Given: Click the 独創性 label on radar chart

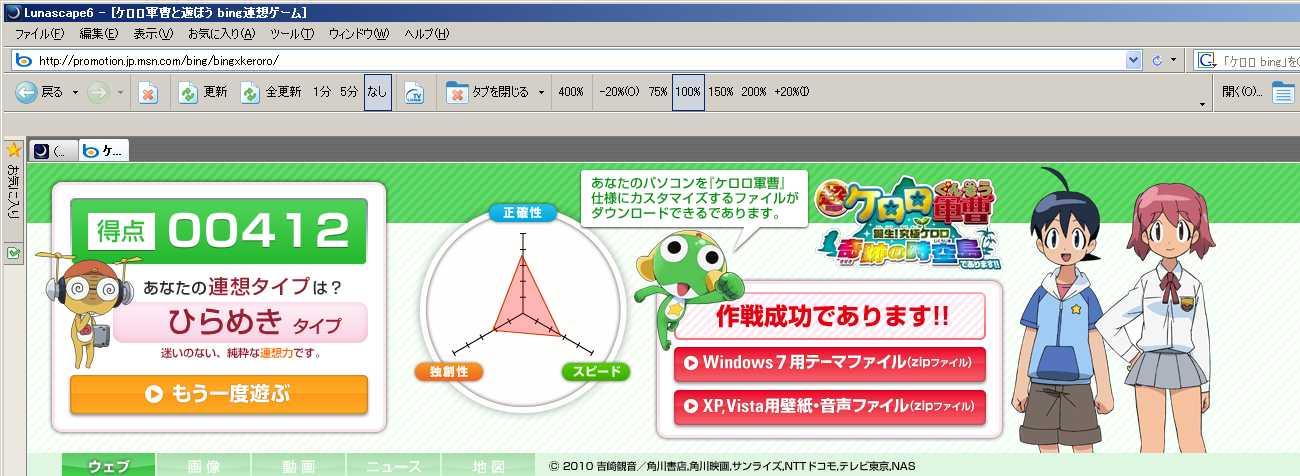Looking at the screenshot, I should coord(448,371).
